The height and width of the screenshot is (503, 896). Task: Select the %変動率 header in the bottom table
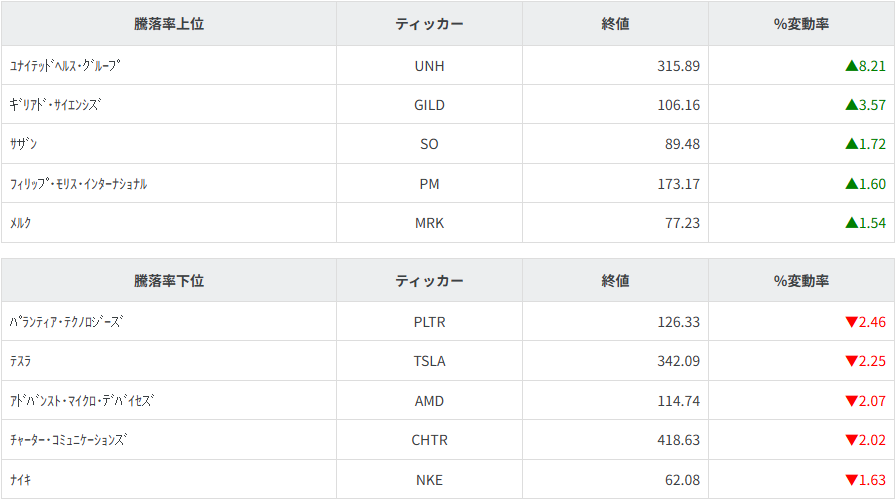(801, 281)
